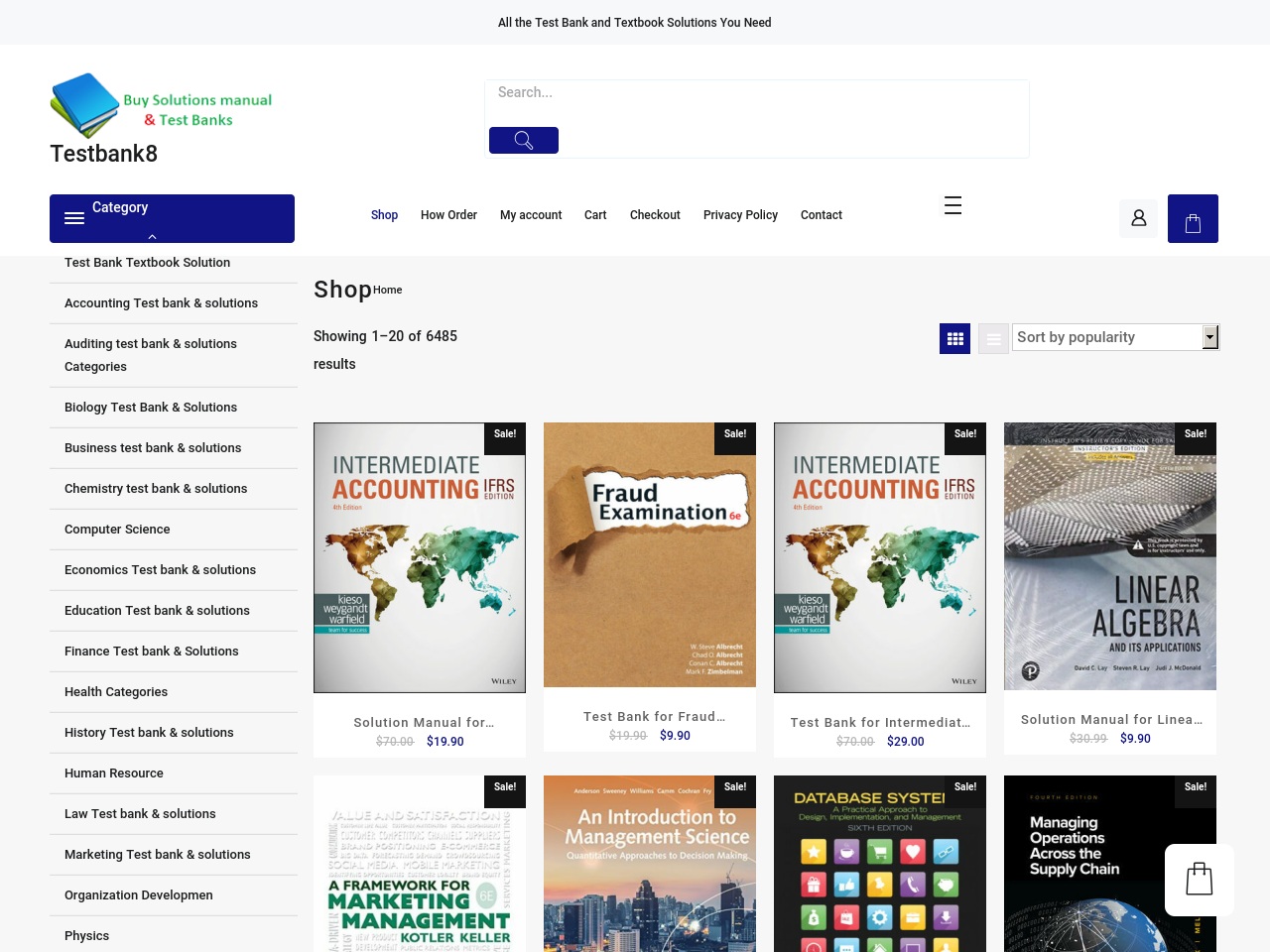This screenshot has width=1270, height=952.
Task: Go to the Shop menu item
Action: pos(384,215)
